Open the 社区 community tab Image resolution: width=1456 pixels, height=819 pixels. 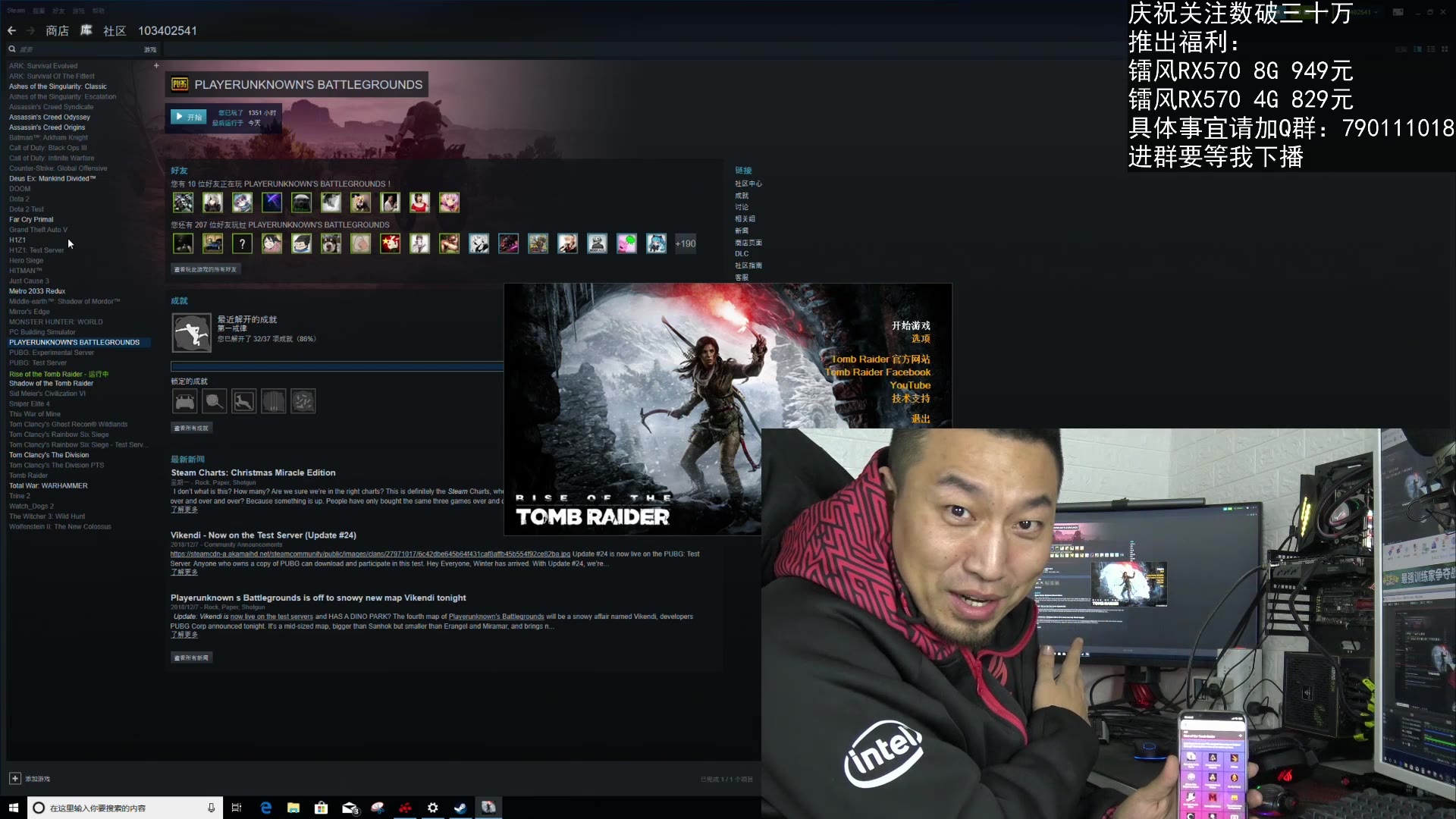115,30
